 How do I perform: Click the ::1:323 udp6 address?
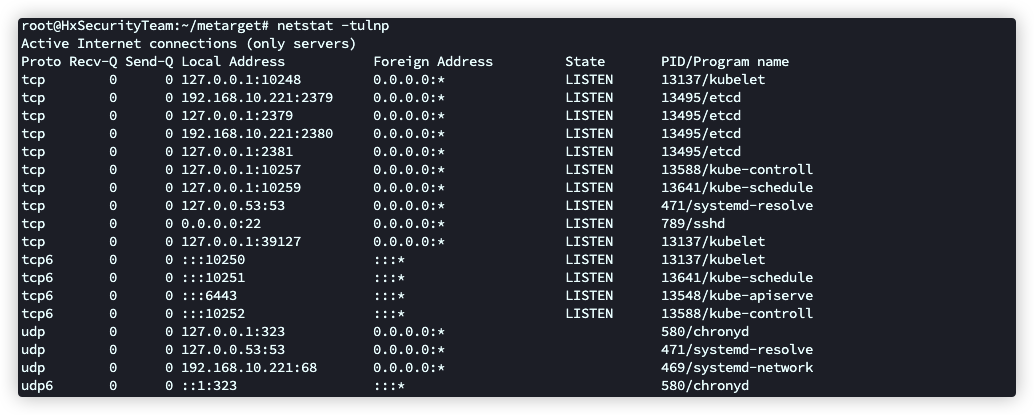click(209, 385)
